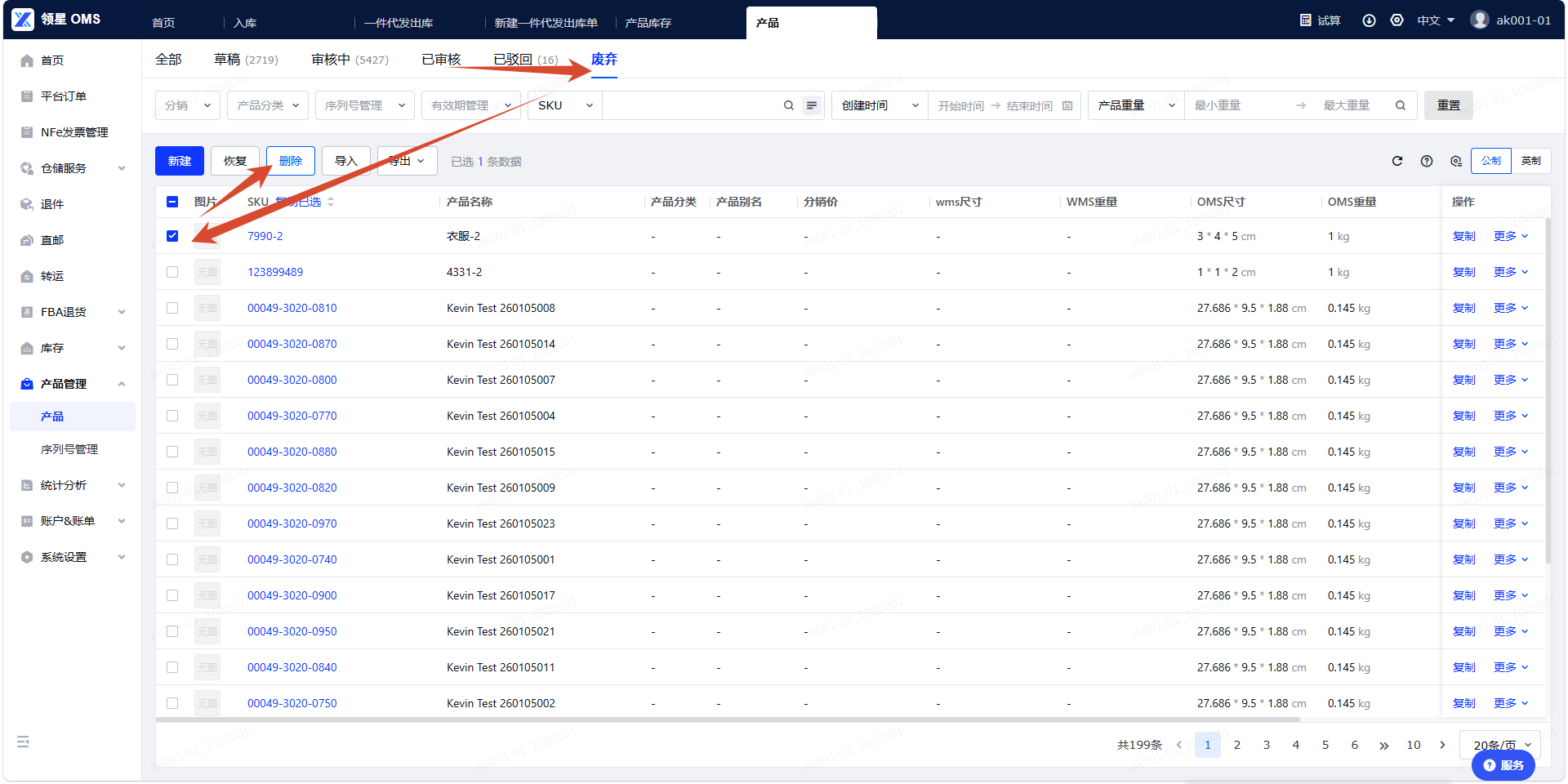
Task: Click the 平台订单 sidebar icon
Action: [x=27, y=96]
